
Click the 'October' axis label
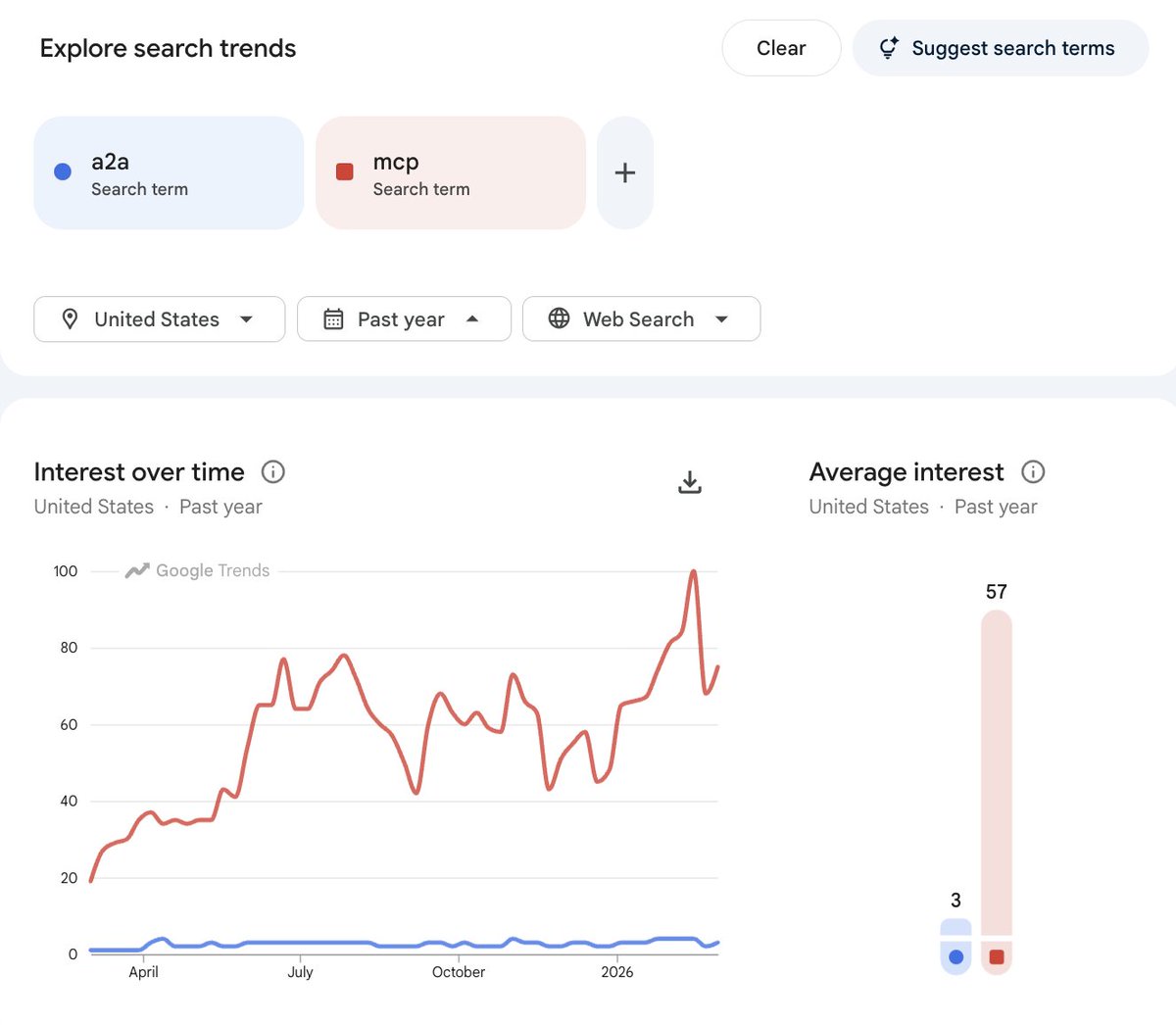point(459,972)
